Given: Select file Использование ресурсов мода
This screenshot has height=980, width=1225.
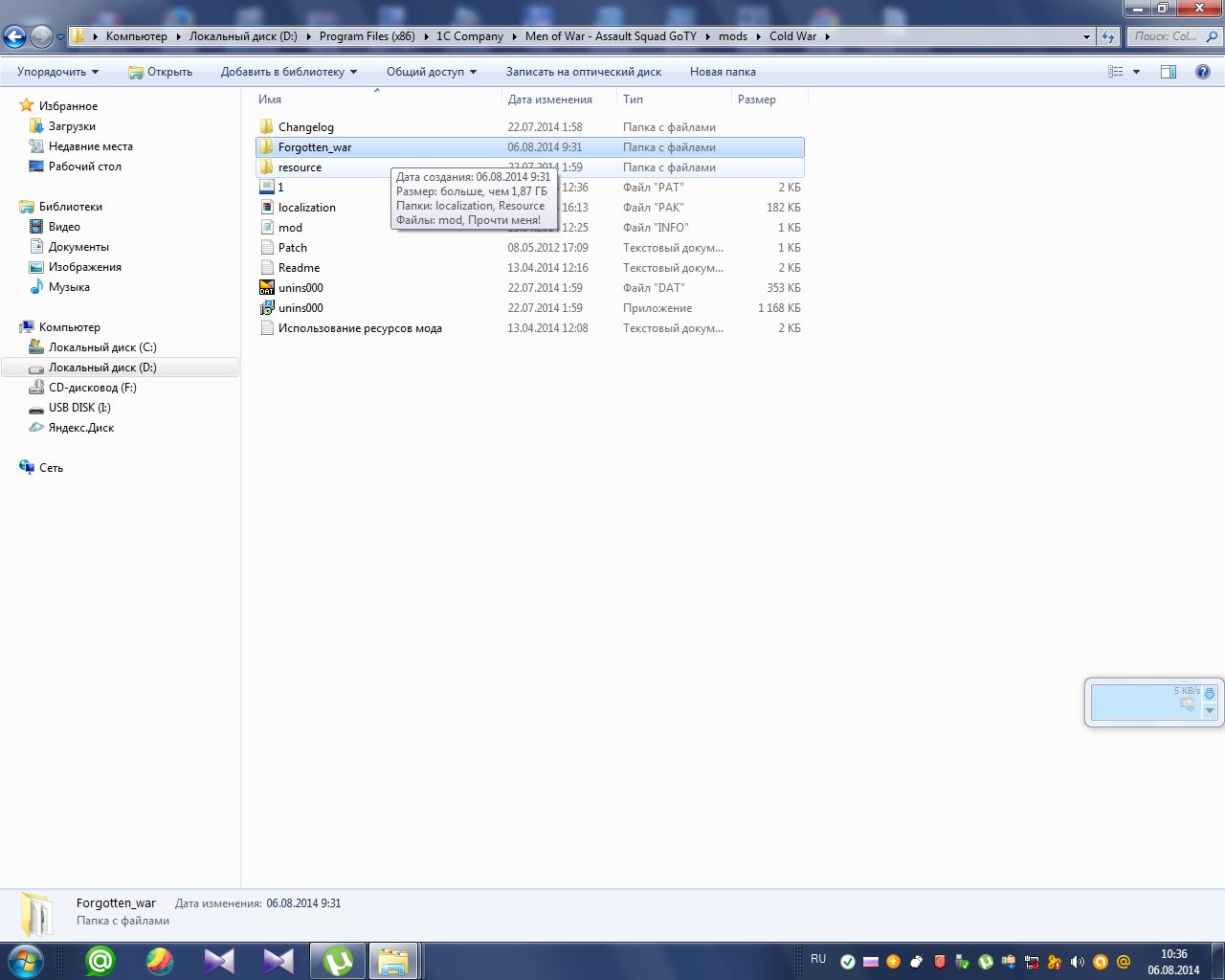Looking at the screenshot, I should tap(531, 328).
